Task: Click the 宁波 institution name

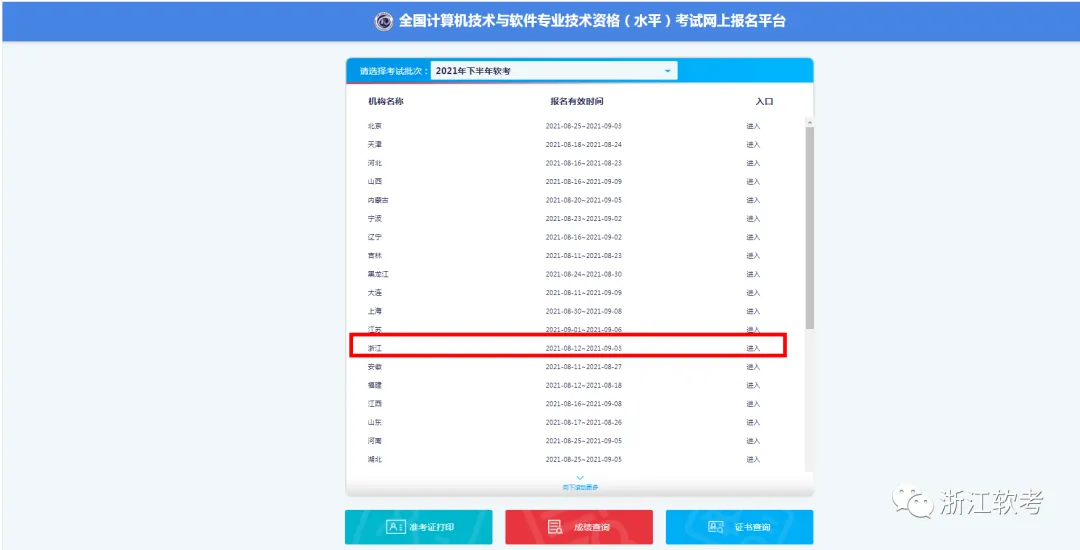Action: pos(375,219)
